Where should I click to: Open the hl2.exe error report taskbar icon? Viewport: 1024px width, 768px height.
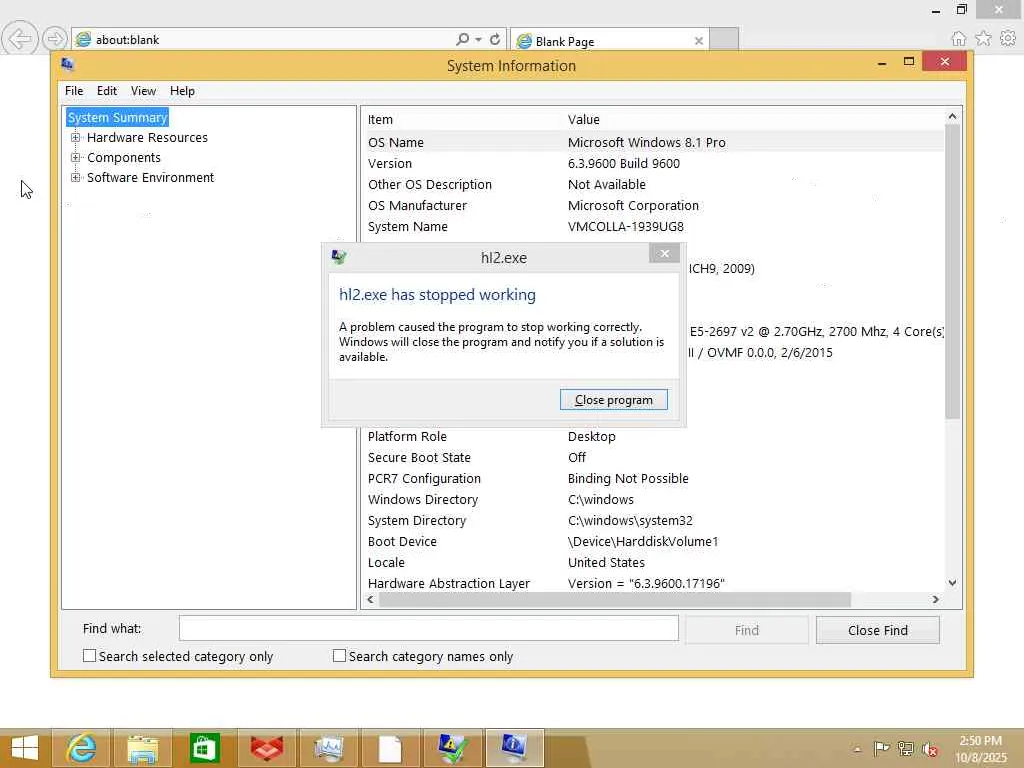(x=452, y=748)
